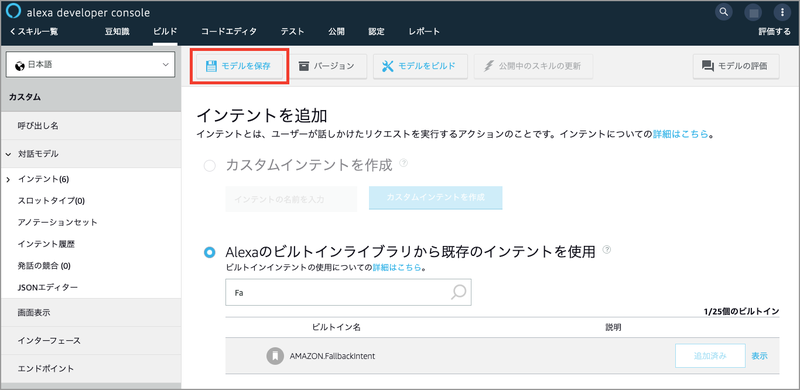Focus the インテントの名前を入力 field
Viewport: 800px width, 390px height.
(291, 199)
